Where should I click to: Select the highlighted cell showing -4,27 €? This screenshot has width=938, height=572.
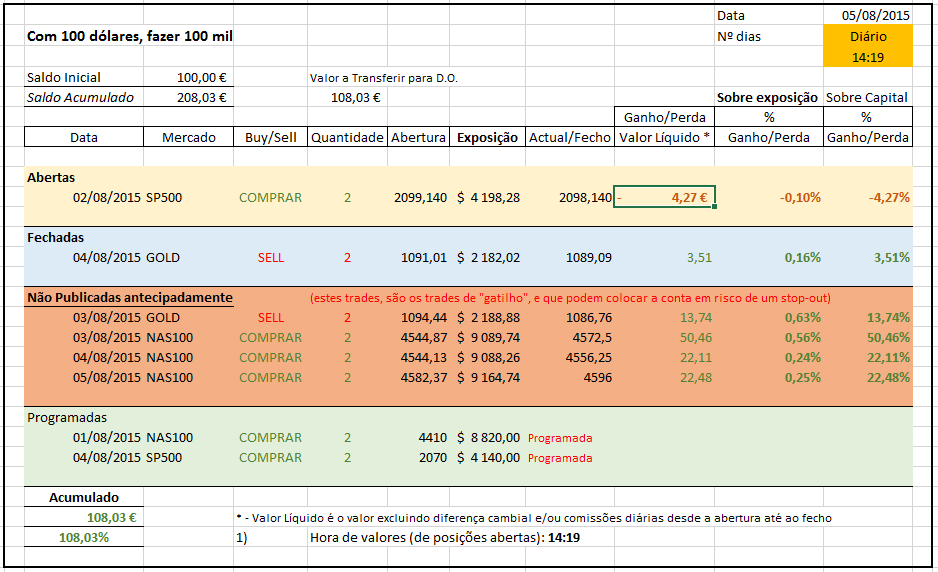tap(664, 198)
